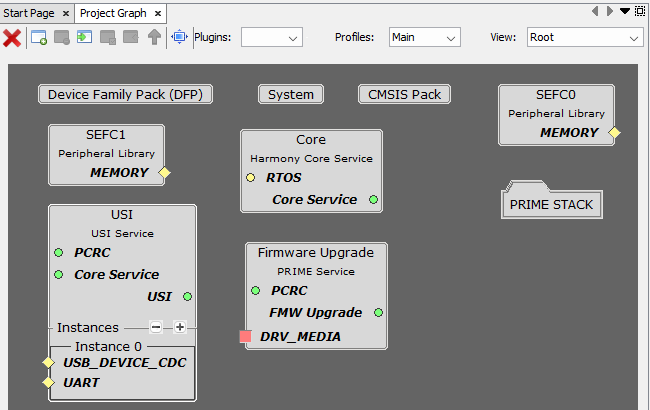Screen dimensions: 650x410
Task: Click the green Core Service output dot
Action: tap(374, 200)
